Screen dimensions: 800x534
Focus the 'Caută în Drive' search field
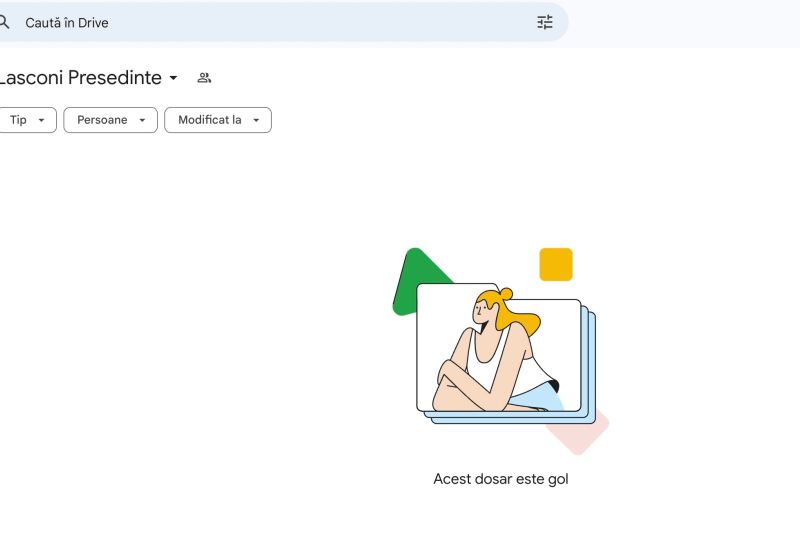283,22
